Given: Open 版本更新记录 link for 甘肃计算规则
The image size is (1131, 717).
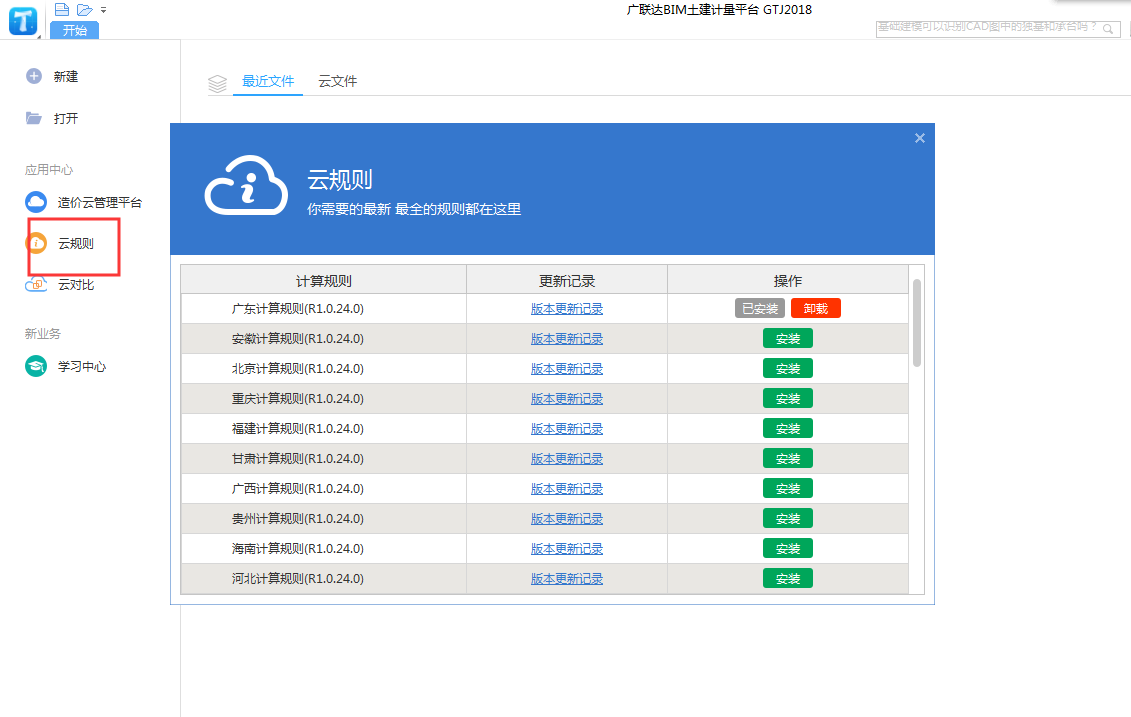Looking at the screenshot, I should tap(567, 459).
